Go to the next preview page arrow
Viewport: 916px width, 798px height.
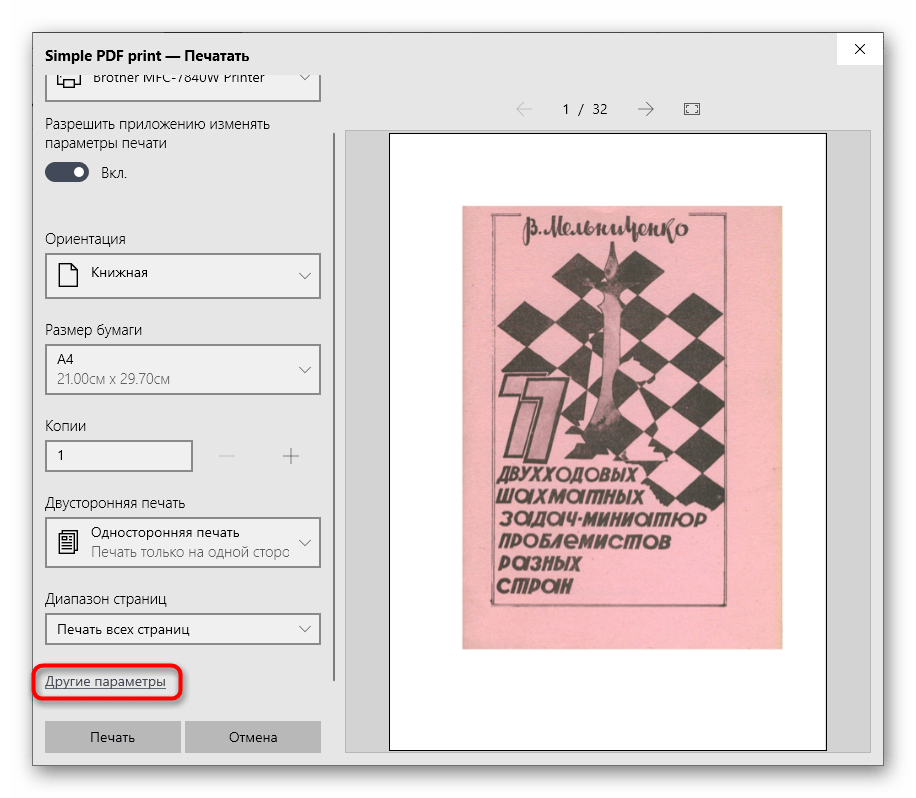tap(646, 109)
